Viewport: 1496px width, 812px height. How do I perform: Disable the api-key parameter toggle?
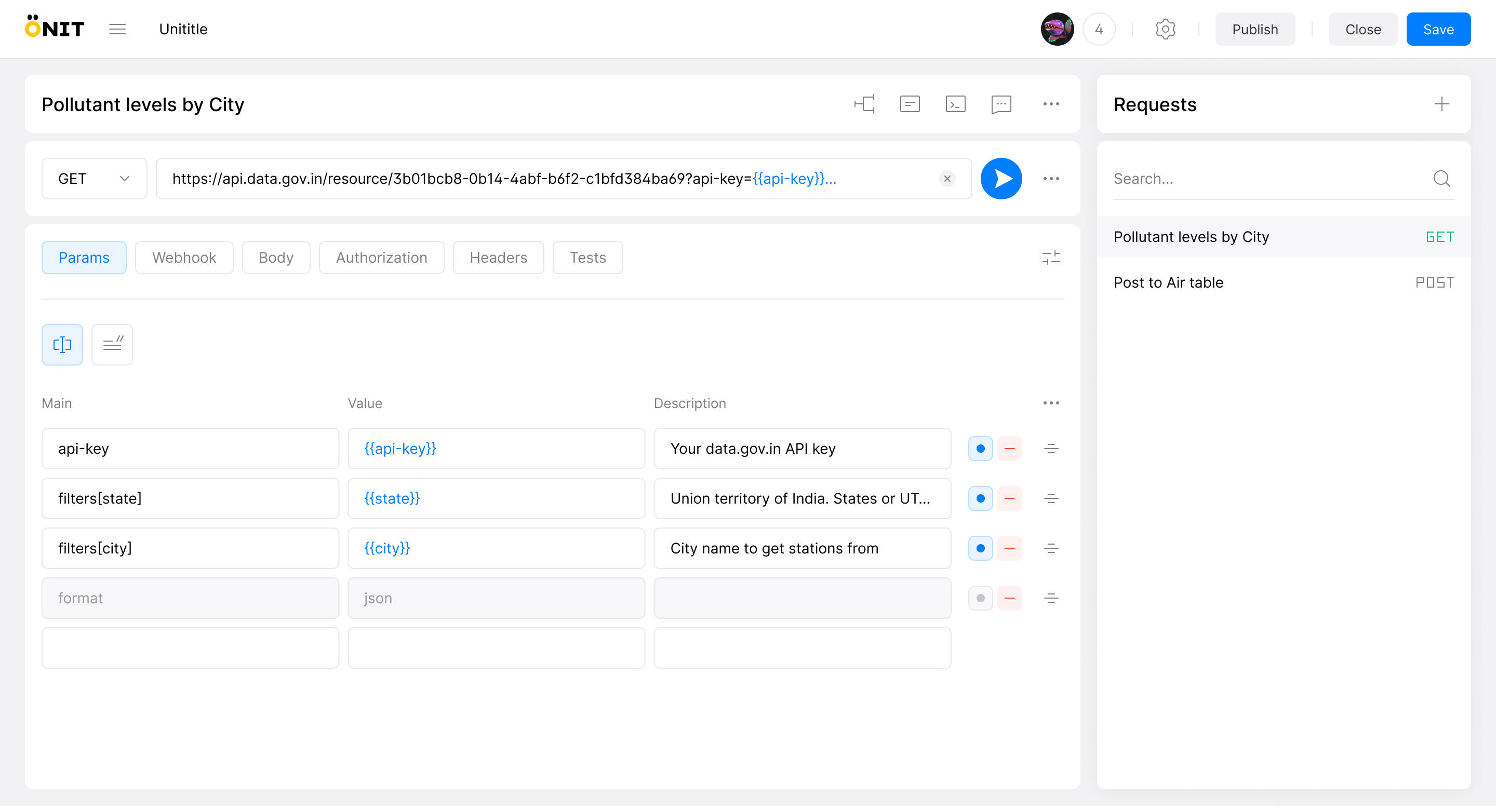point(980,449)
